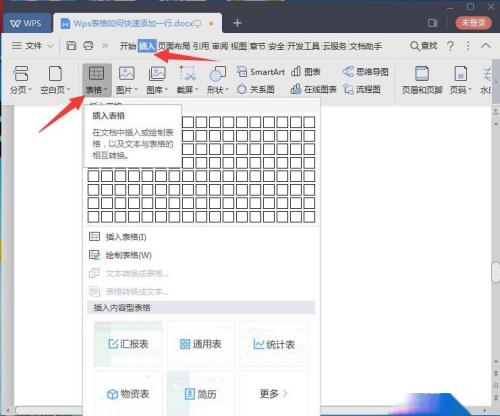Image resolution: width=500 pixels, height=416 pixels.
Task: Switch to the 开始 tab
Action: [128, 46]
